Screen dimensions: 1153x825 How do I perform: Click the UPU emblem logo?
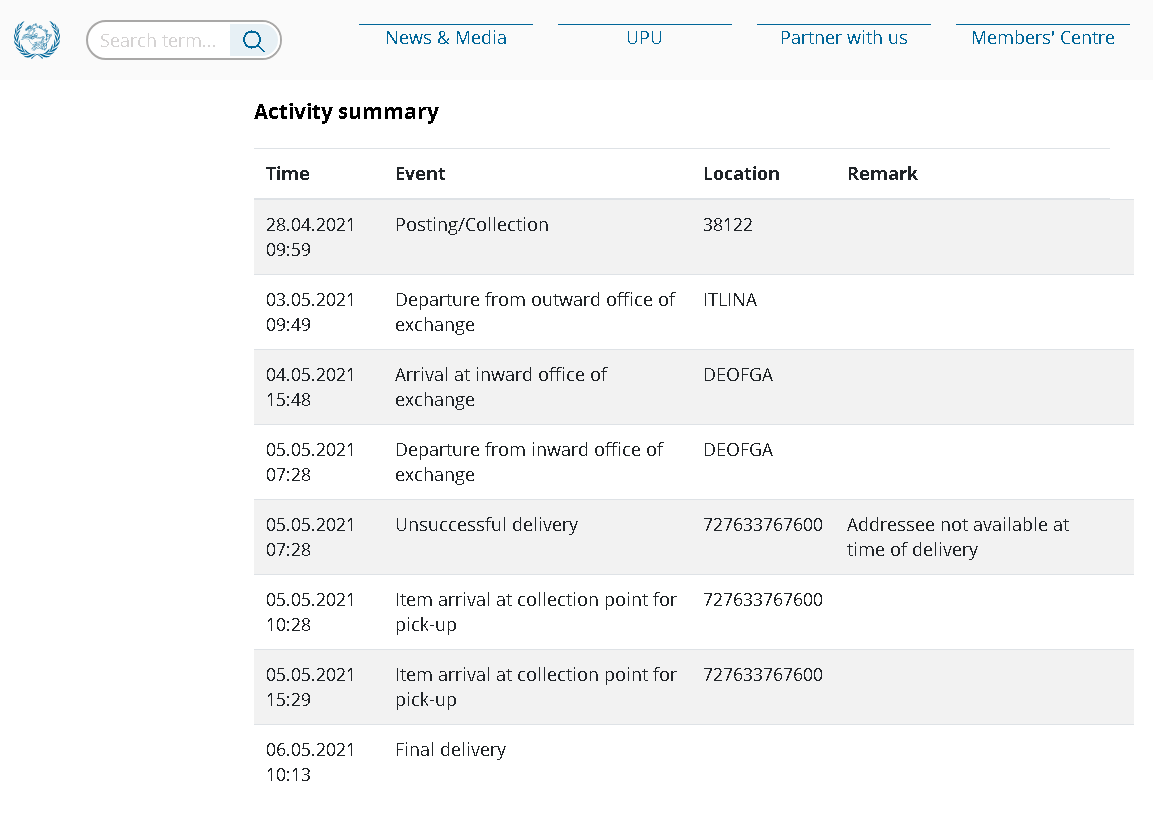[x=37, y=40]
